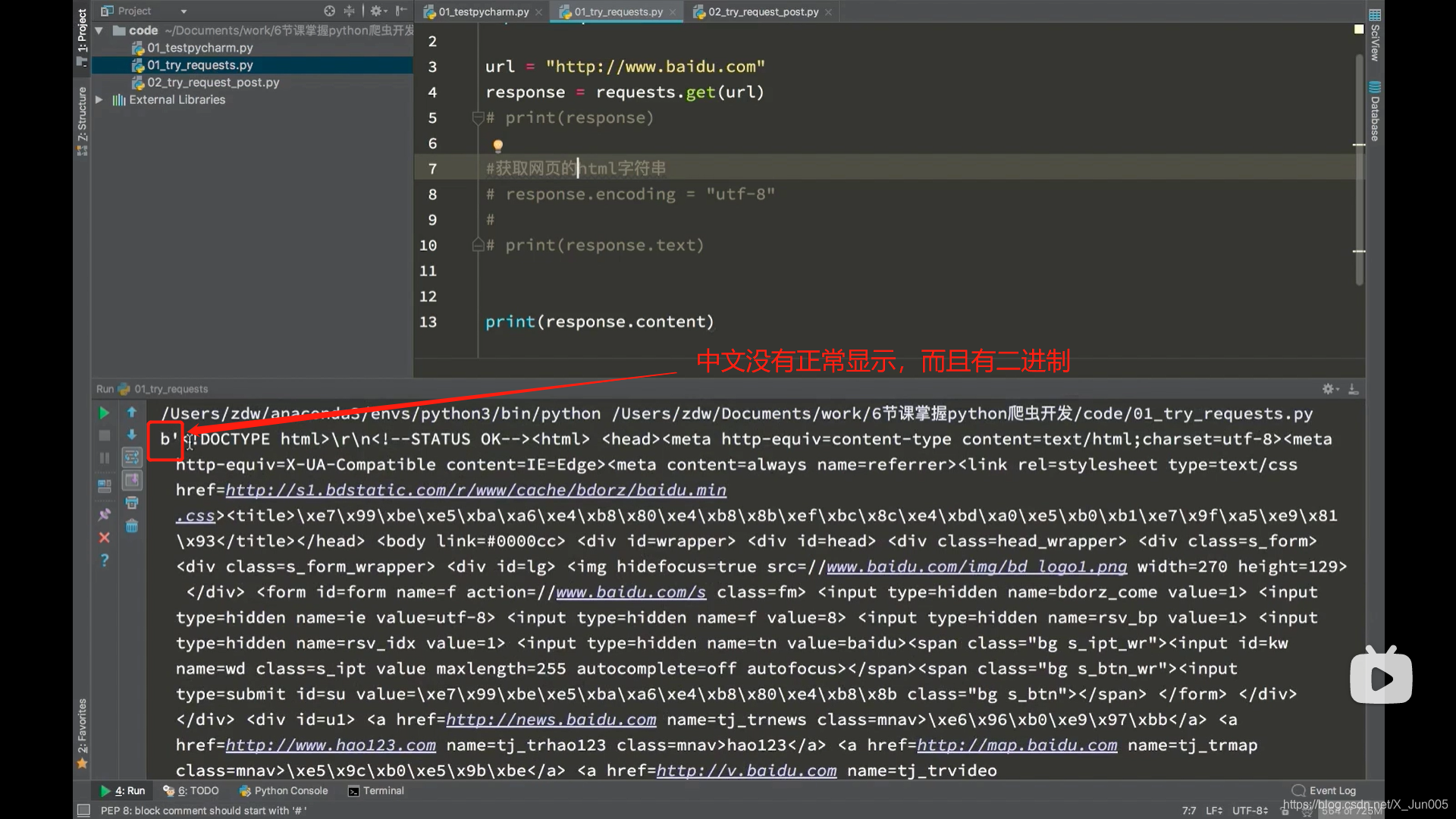The image size is (1456, 819).
Task: Toggle tool window bars icon
Action: pyautogui.click(x=83, y=811)
